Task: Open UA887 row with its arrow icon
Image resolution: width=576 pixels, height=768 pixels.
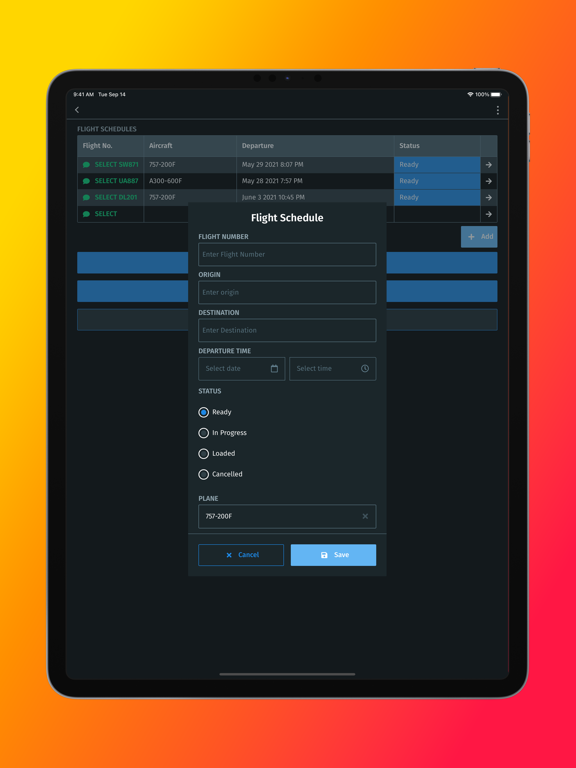Action: pyautogui.click(x=489, y=181)
